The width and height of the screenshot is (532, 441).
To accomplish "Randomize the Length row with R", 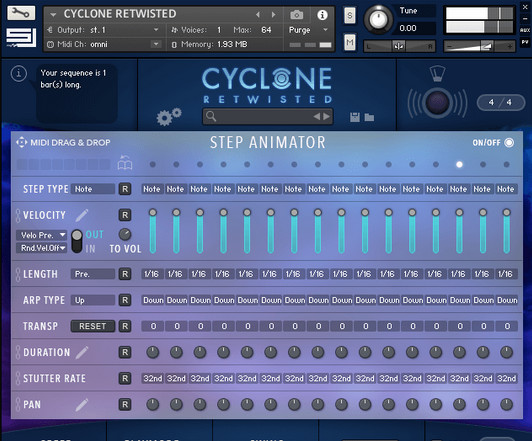I will pyautogui.click(x=125, y=274).
